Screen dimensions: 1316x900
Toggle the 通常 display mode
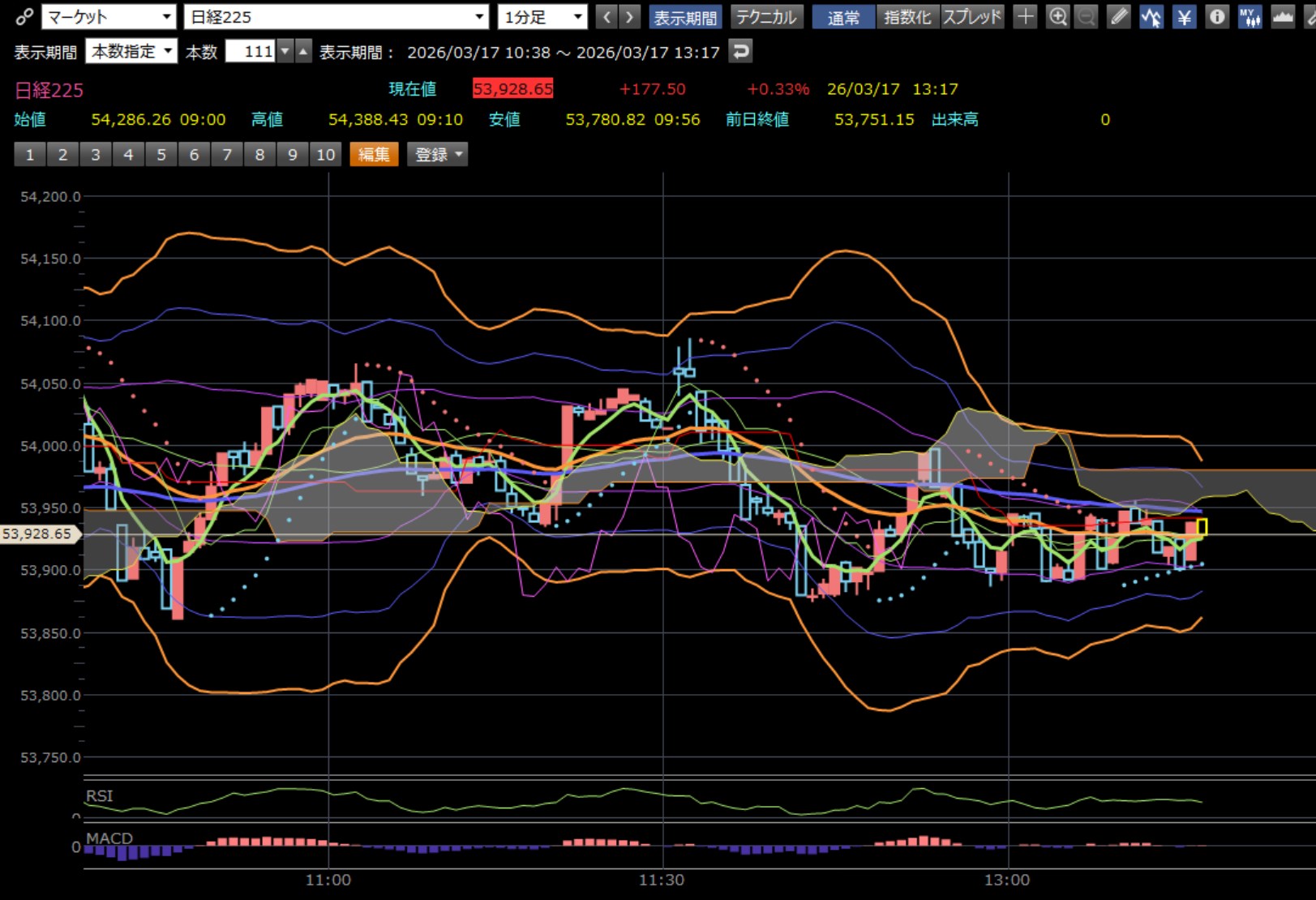843,17
